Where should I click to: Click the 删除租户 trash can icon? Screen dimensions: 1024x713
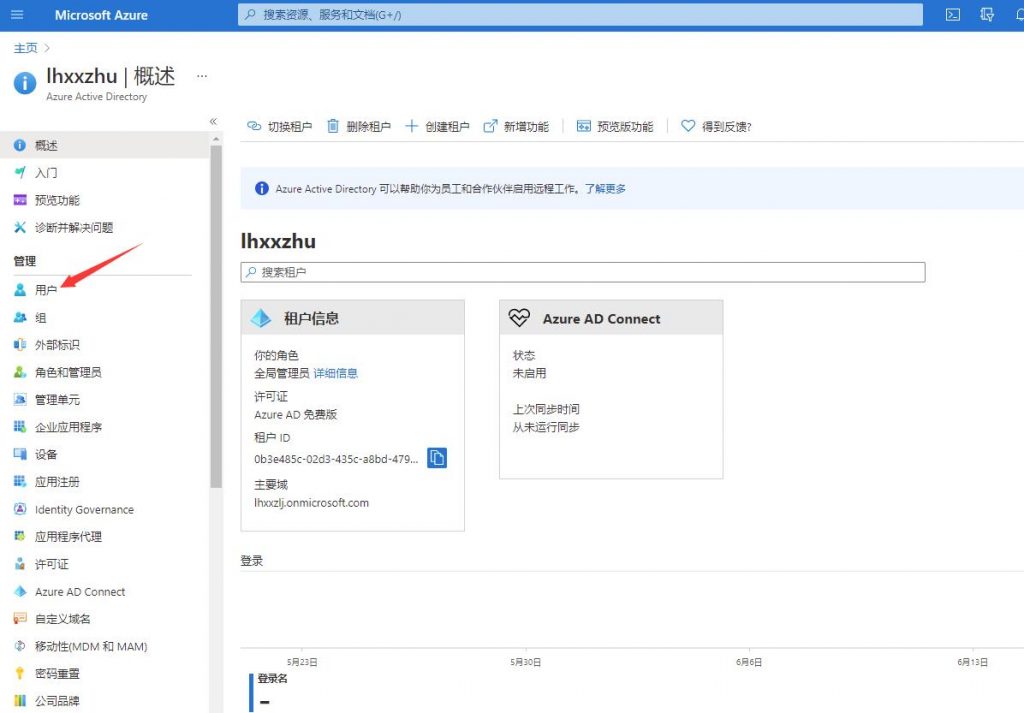pos(333,126)
